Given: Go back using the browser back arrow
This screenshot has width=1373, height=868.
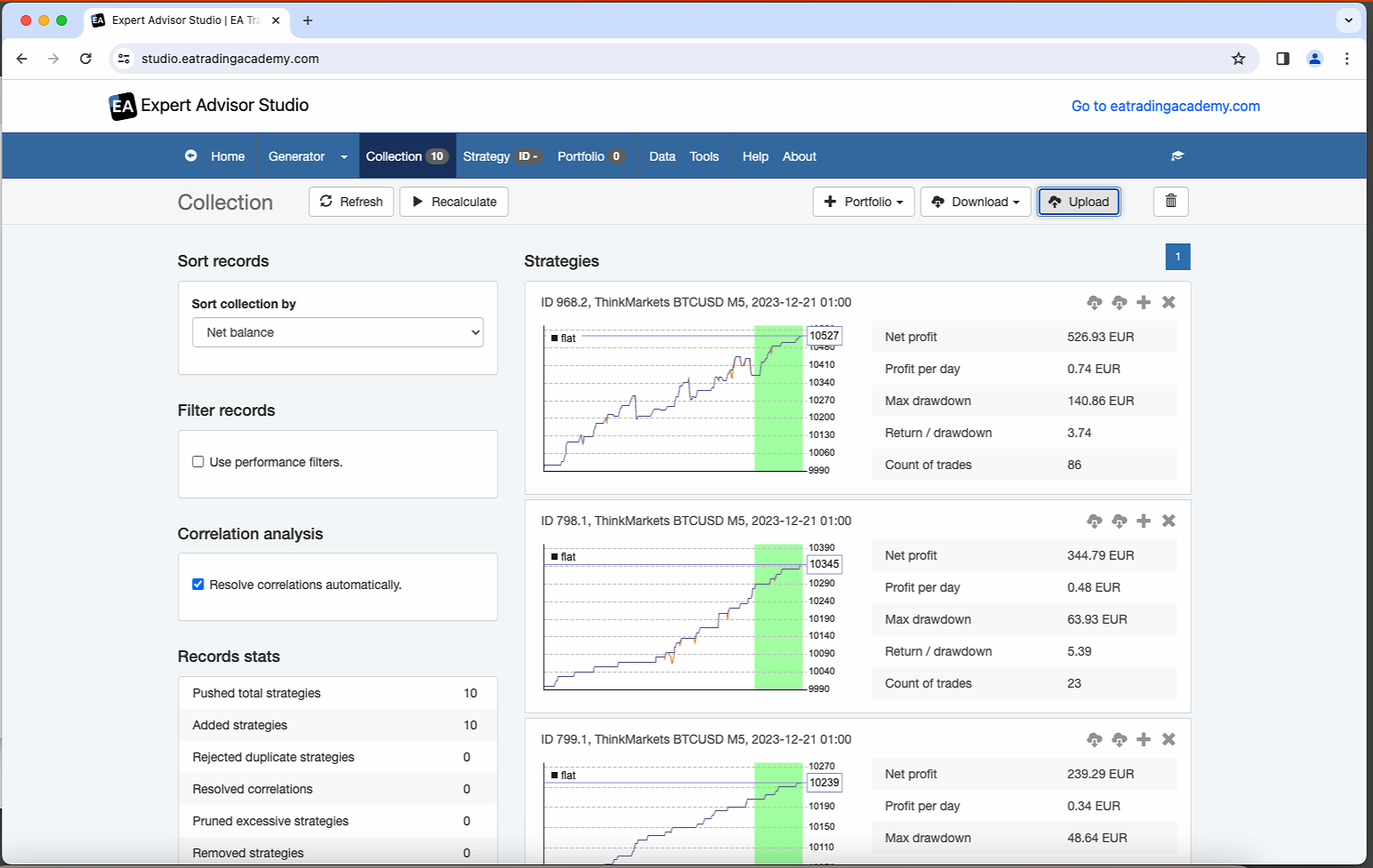Looking at the screenshot, I should [22, 59].
